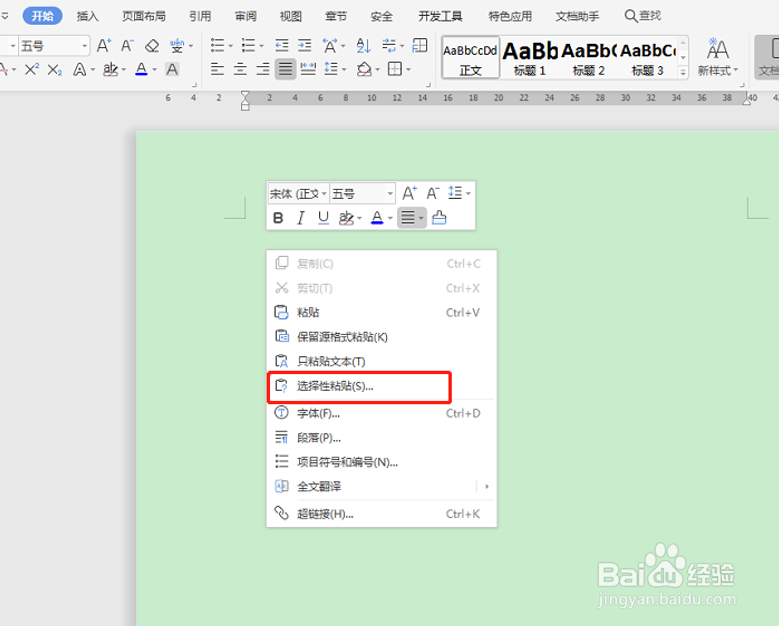Open the mini toolbar font size dropdown
The height and width of the screenshot is (626, 779).
pyautogui.click(x=390, y=194)
